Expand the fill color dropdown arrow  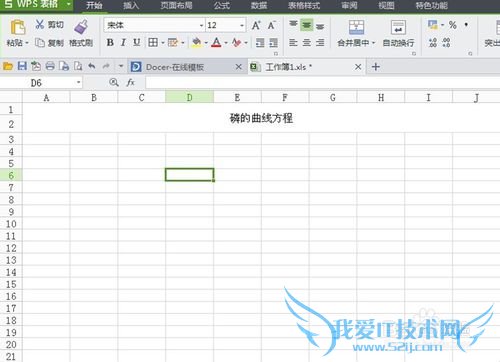tap(206, 43)
